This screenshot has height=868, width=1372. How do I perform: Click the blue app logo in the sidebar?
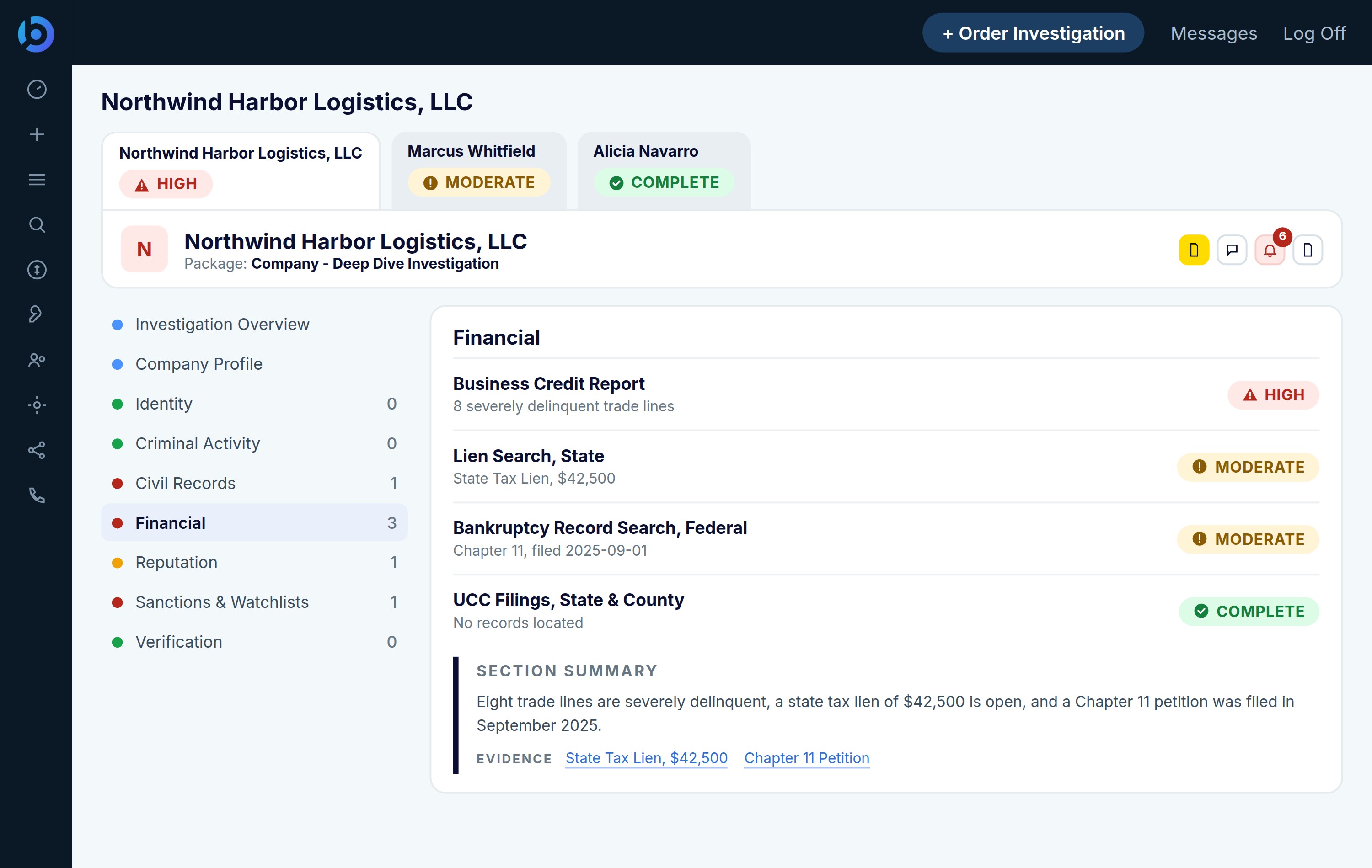(36, 34)
